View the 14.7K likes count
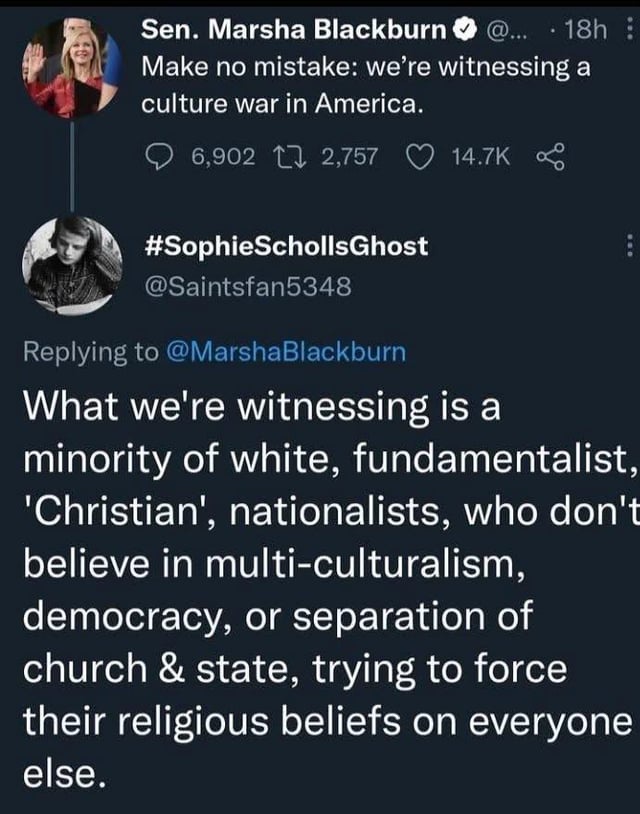Screen dimensions: 640x814 point(482,155)
